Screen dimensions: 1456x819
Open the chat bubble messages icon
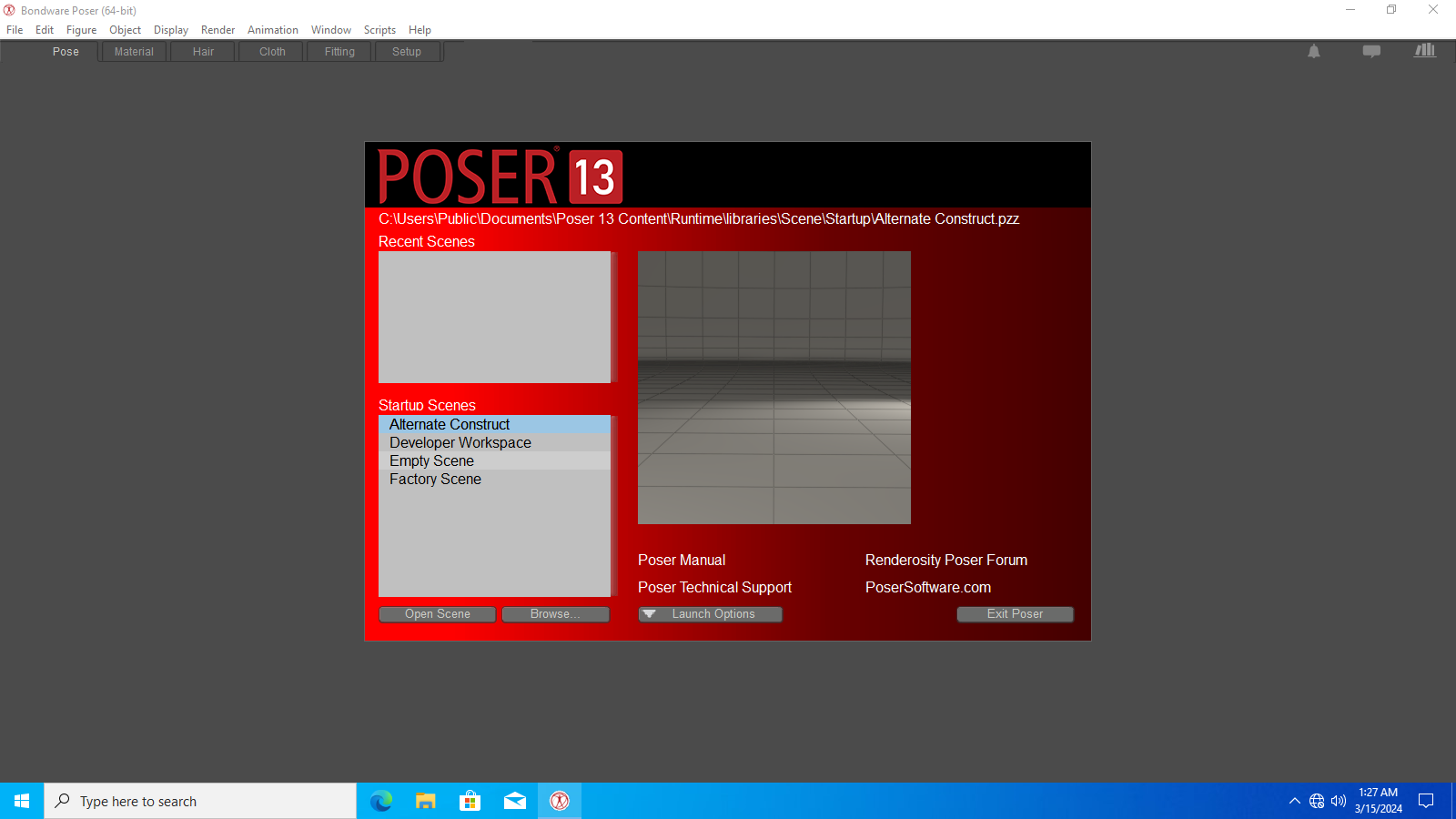(1371, 52)
